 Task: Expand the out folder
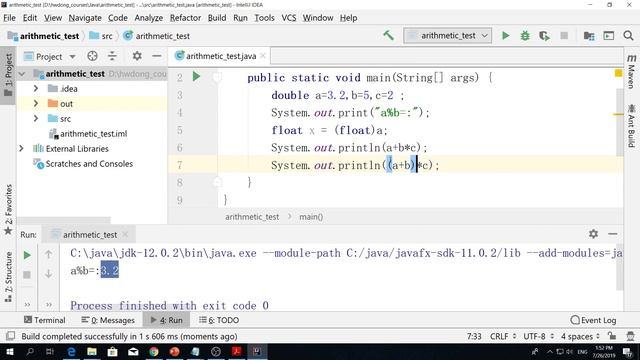click(x=36, y=104)
